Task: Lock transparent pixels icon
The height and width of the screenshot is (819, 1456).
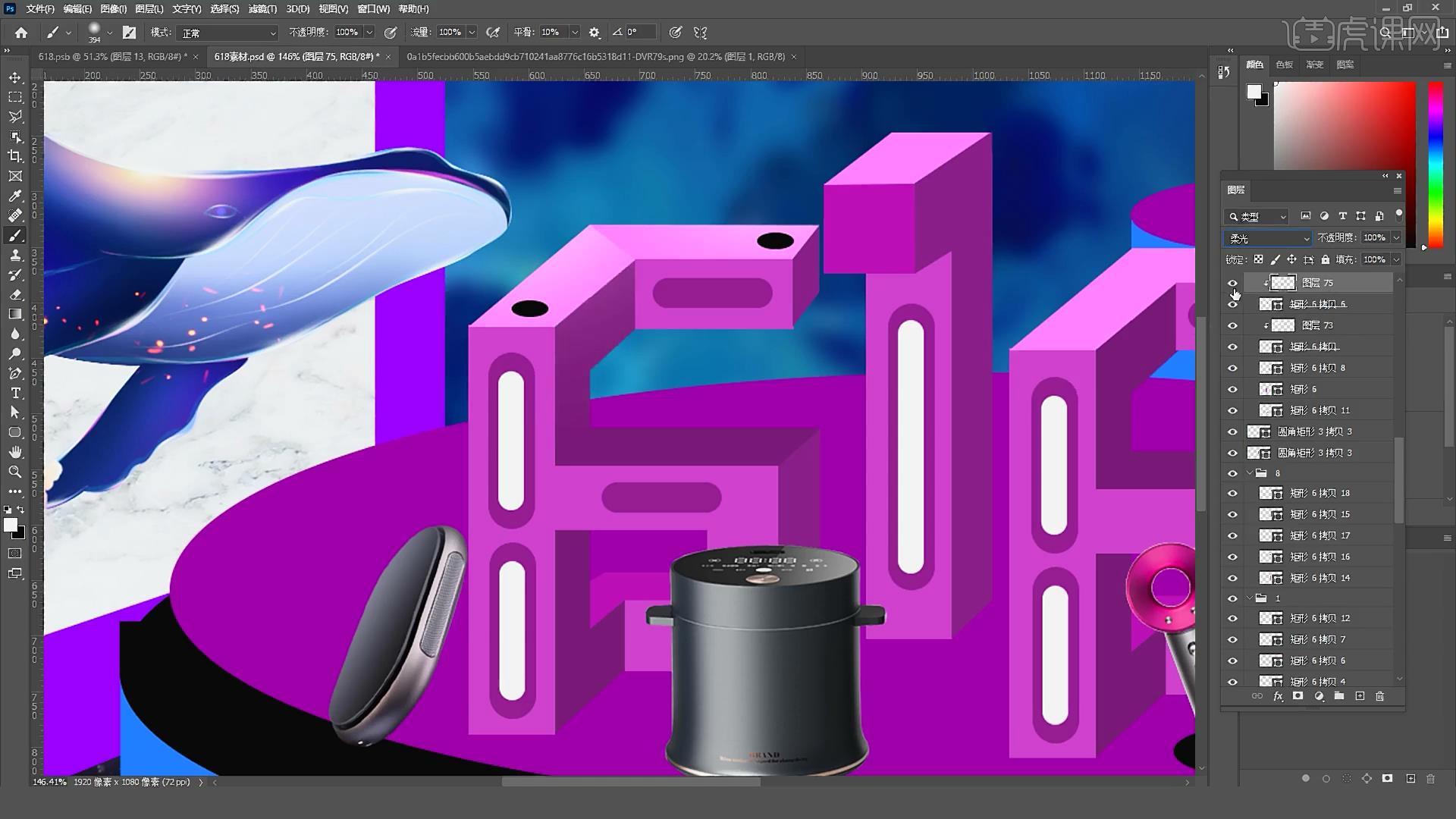Action: click(x=1259, y=259)
